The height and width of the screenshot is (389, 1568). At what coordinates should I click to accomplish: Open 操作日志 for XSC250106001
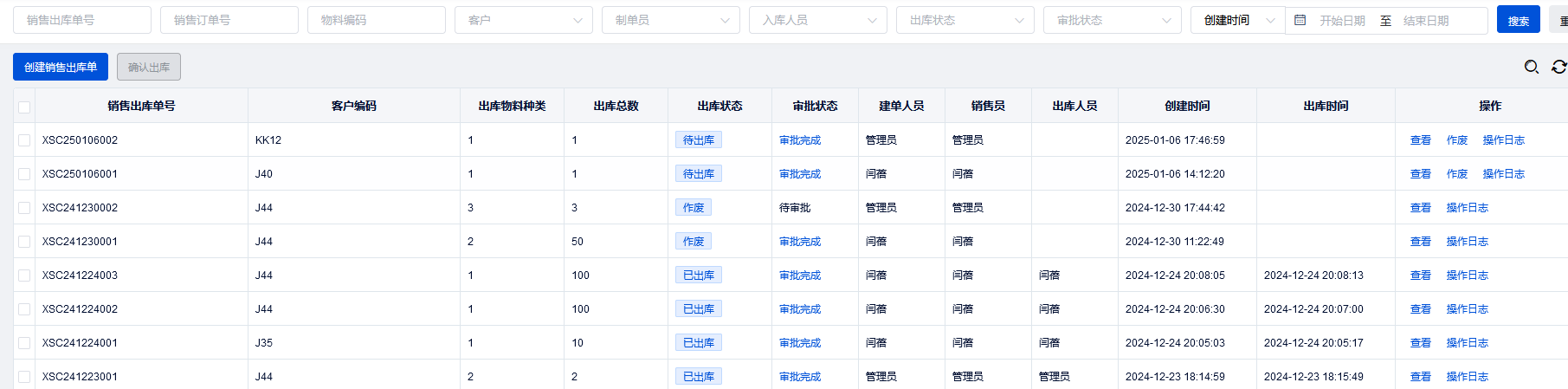1504,174
